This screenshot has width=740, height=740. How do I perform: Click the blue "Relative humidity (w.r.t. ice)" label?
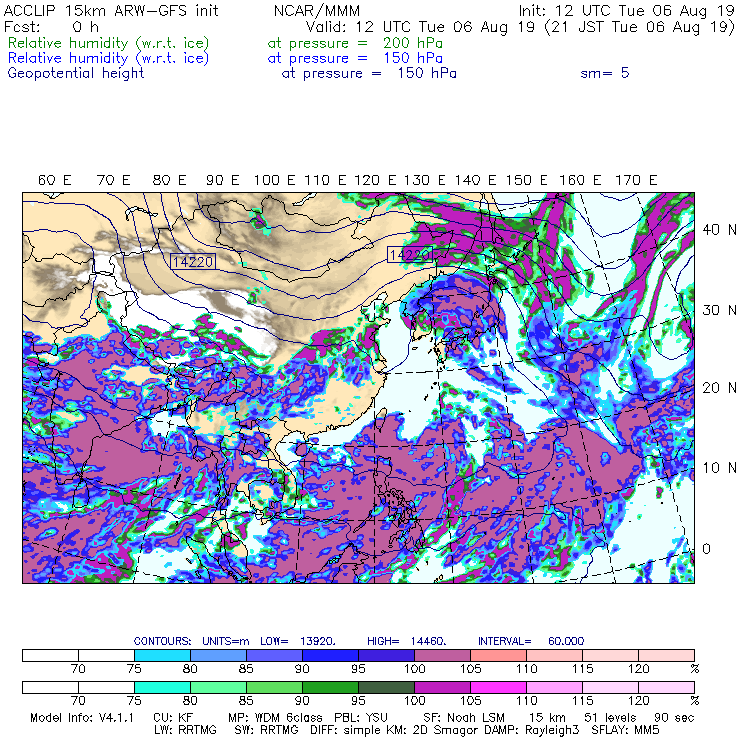click(x=108, y=58)
